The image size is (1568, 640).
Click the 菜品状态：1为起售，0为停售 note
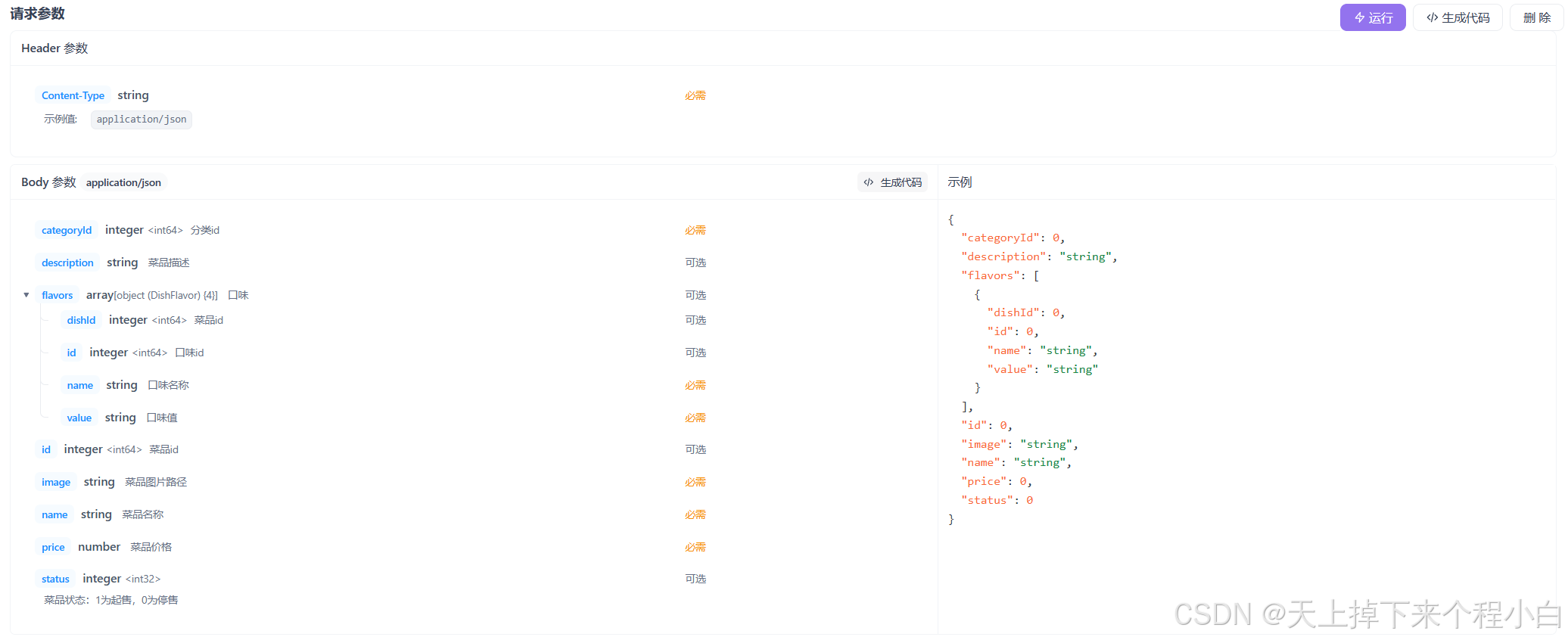pos(111,600)
